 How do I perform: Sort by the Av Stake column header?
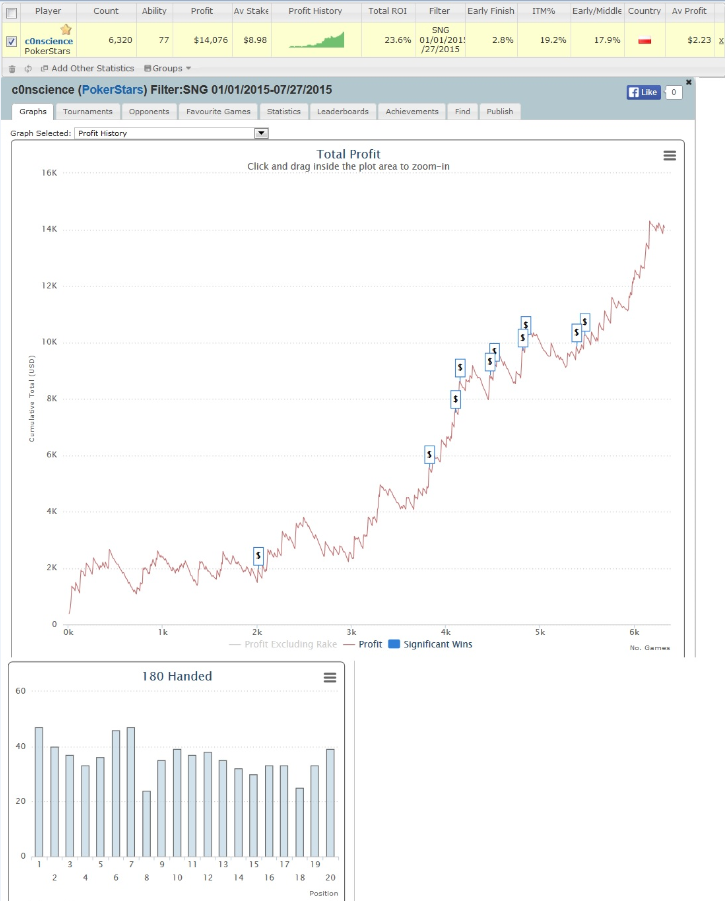click(251, 11)
